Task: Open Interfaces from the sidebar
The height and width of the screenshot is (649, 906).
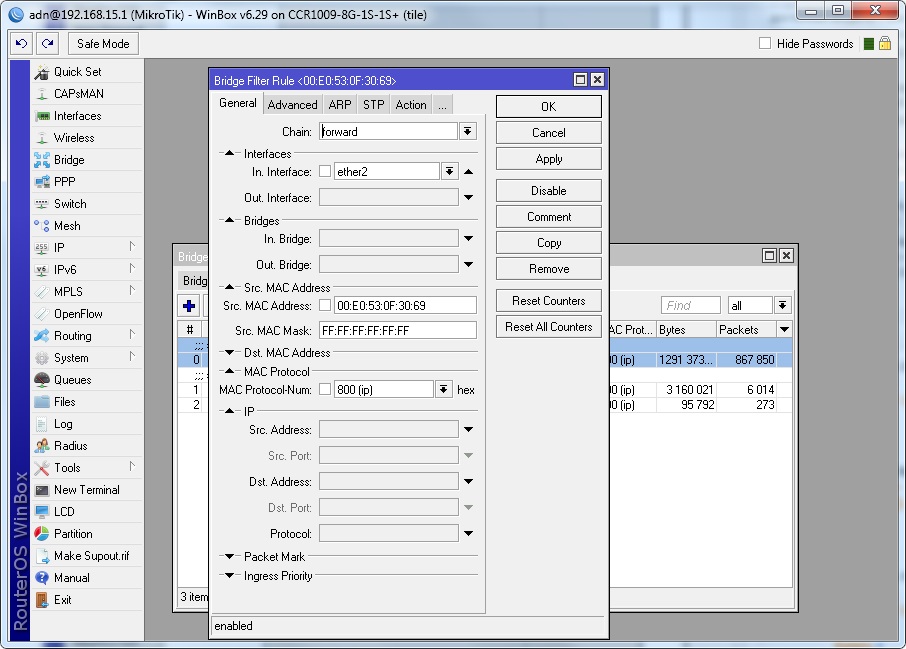Action: pyautogui.click(x=77, y=116)
